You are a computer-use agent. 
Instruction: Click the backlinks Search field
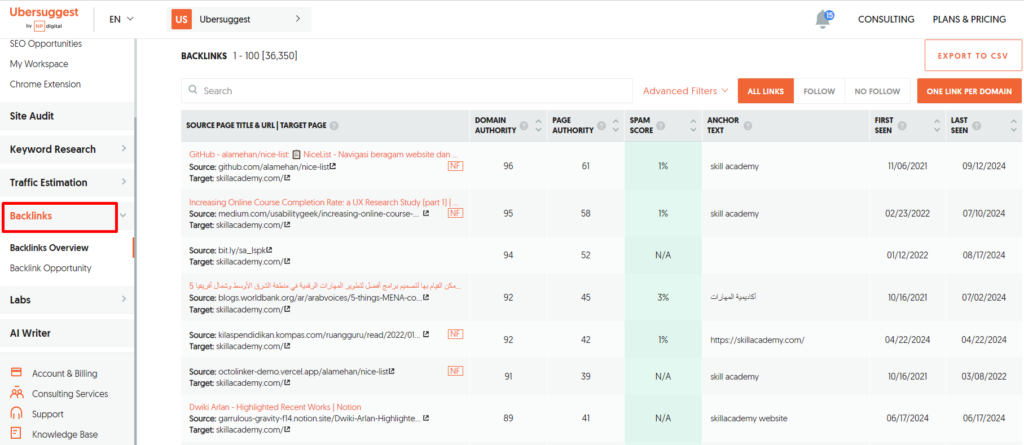pos(407,91)
